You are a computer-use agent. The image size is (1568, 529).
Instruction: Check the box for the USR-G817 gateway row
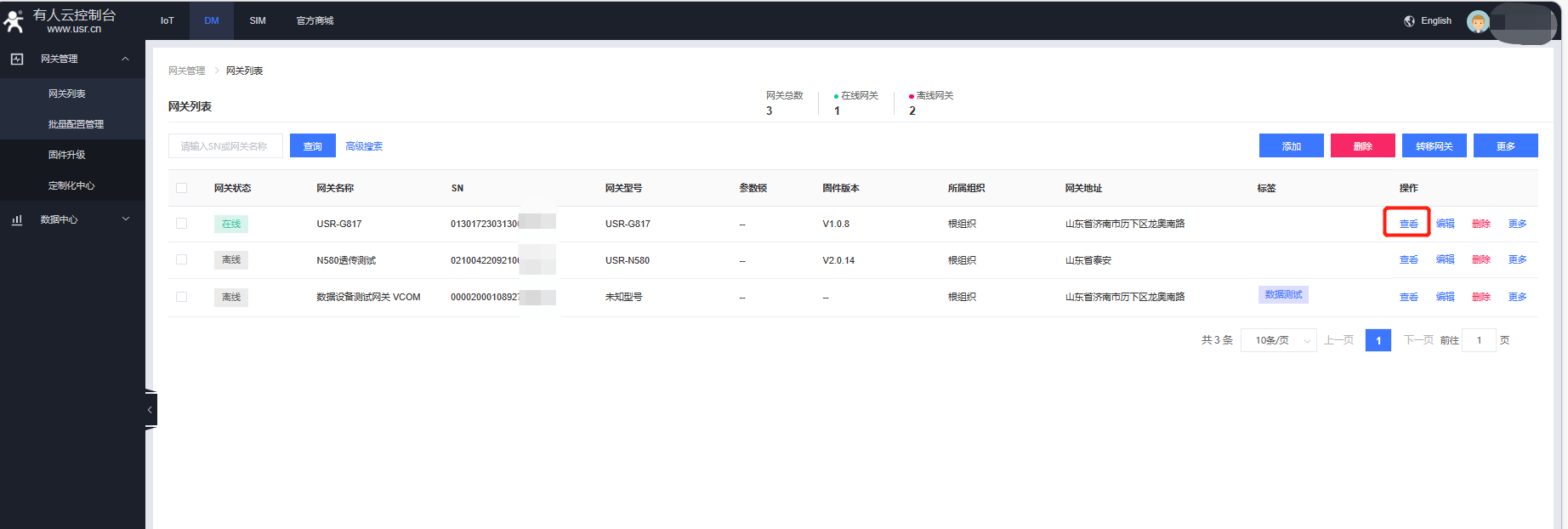[x=181, y=224]
